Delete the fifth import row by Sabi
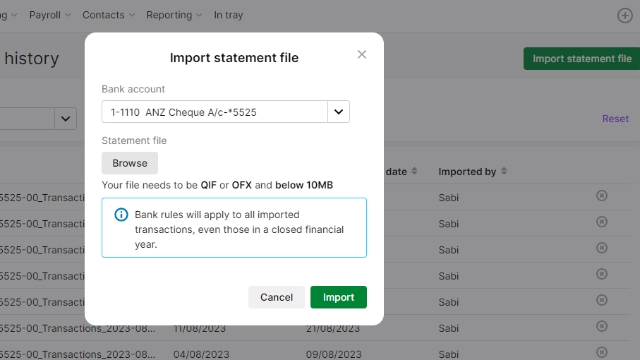Screen dimensions: 640x360 coord(602,300)
